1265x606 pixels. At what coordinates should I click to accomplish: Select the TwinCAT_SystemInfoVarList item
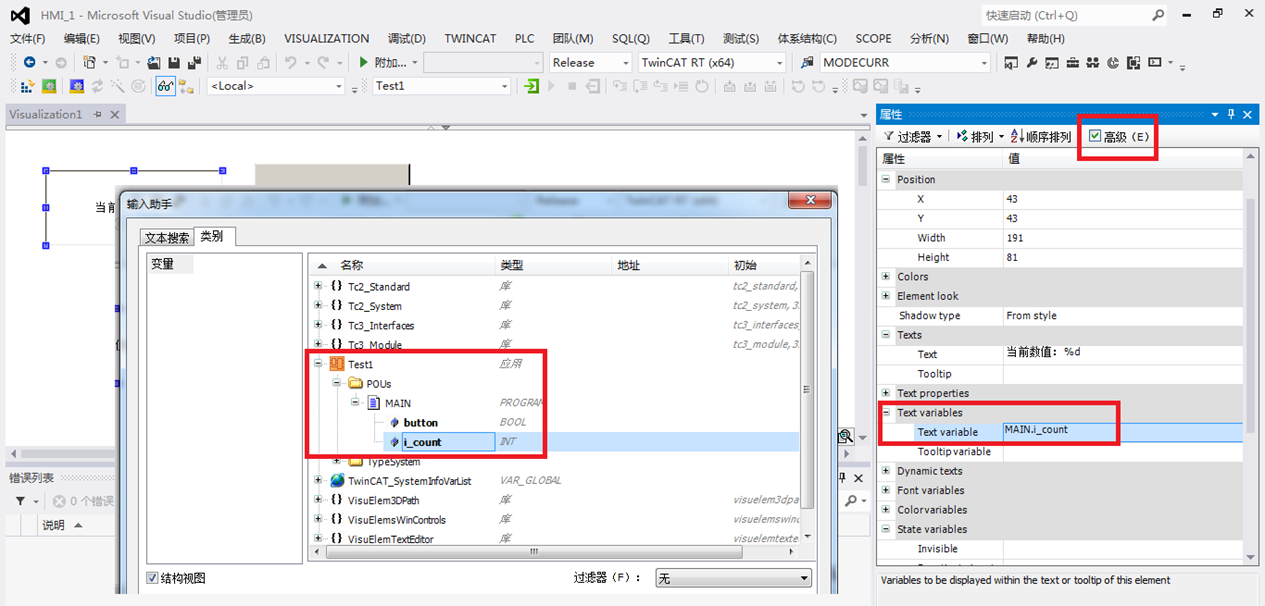coord(410,481)
